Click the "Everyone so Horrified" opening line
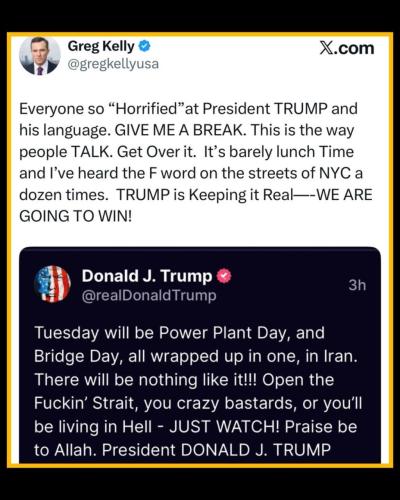Image resolution: width=400 pixels, height=500 pixels. (x=188, y=109)
